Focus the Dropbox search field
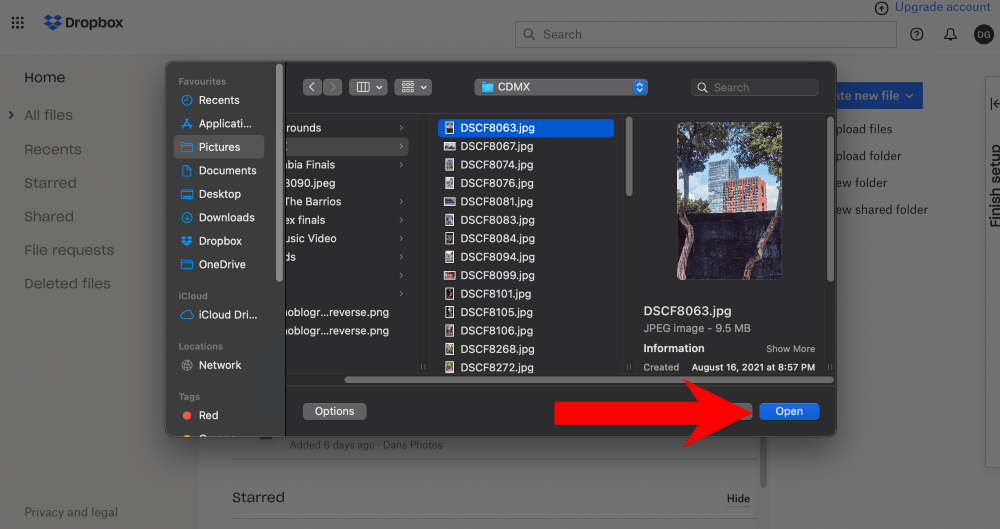 705,34
